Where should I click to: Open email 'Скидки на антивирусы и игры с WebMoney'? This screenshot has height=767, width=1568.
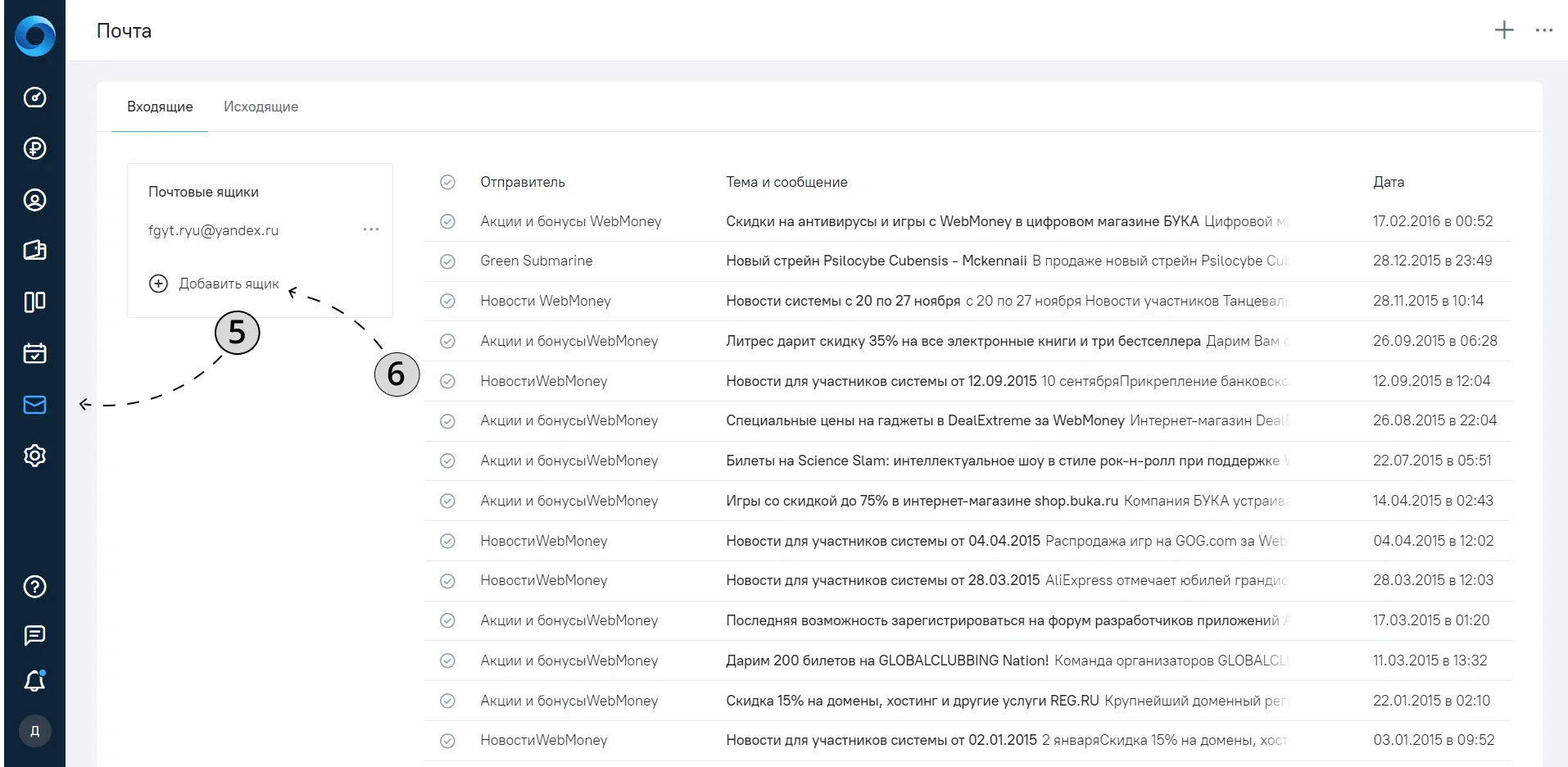tap(963, 221)
